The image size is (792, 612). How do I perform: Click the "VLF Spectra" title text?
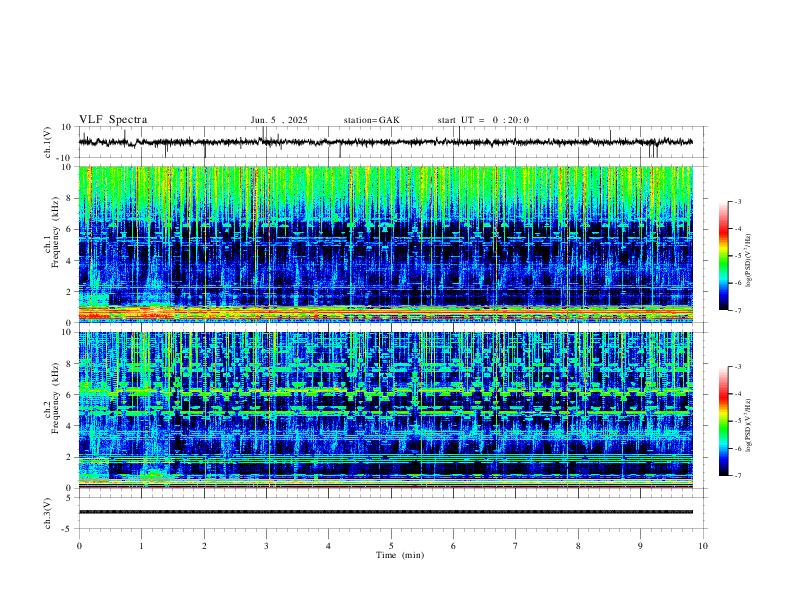tap(113, 120)
